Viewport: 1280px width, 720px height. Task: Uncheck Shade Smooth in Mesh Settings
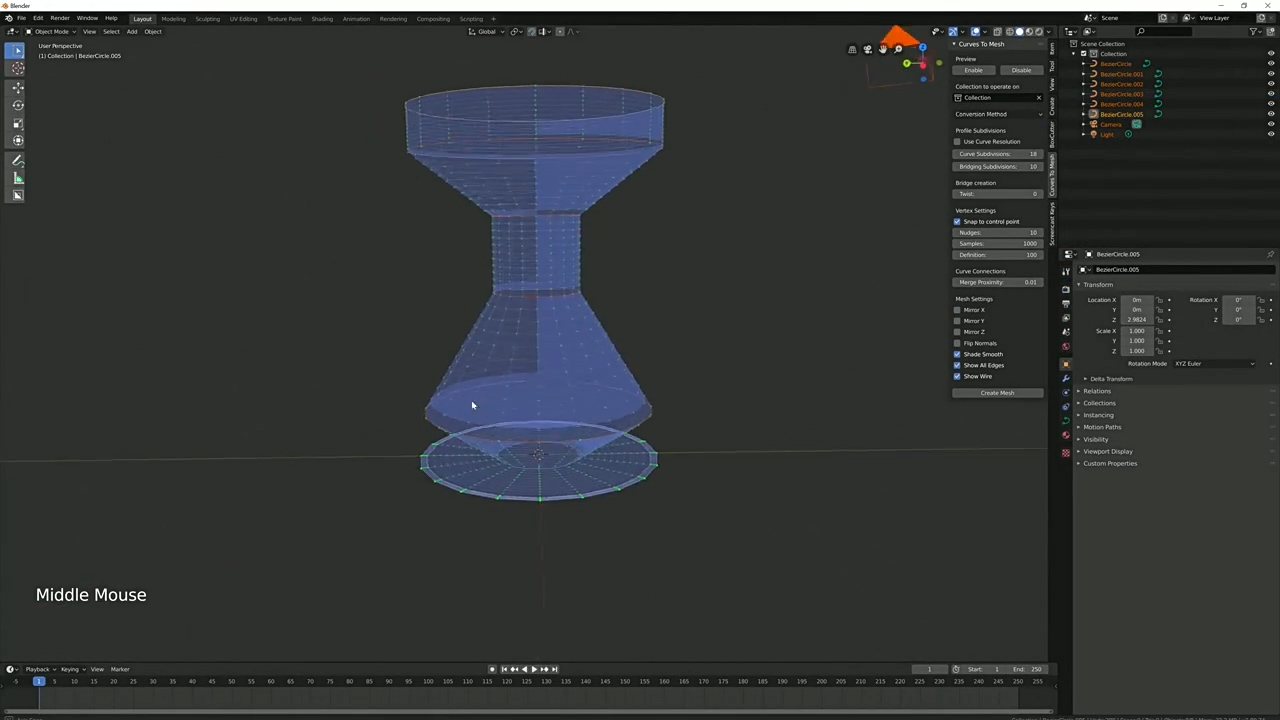tap(957, 354)
